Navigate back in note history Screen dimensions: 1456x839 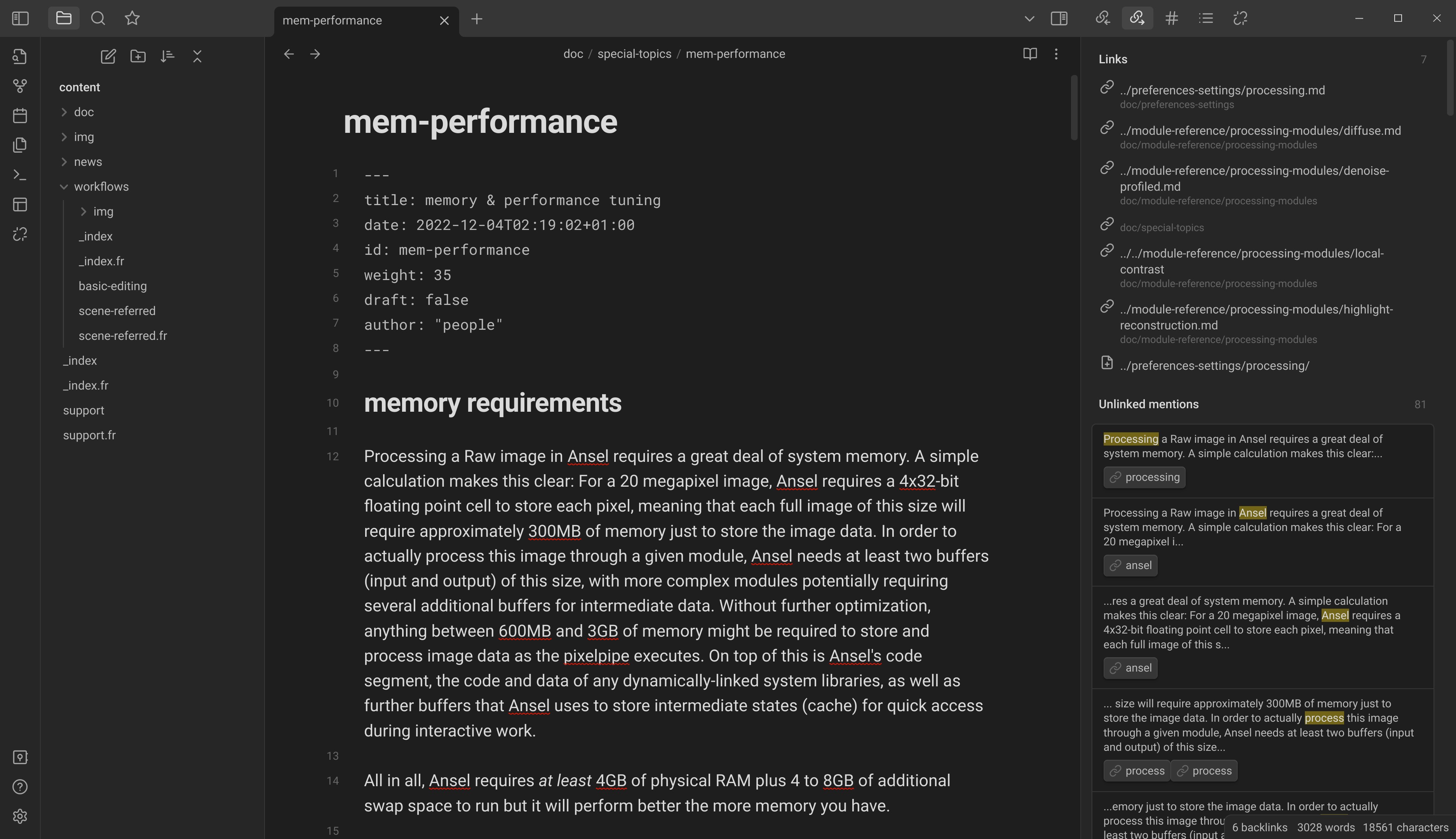point(289,54)
